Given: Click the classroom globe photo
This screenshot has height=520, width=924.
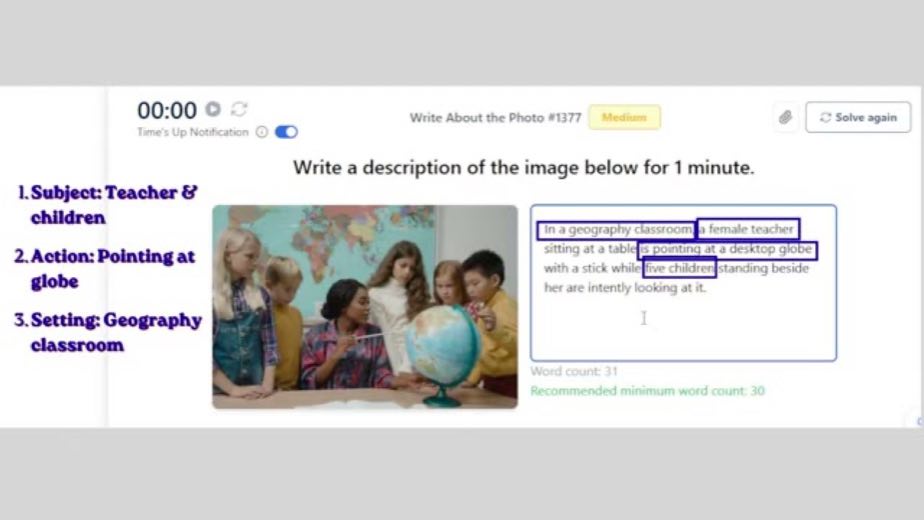Looking at the screenshot, I should (x=365, y=307).
